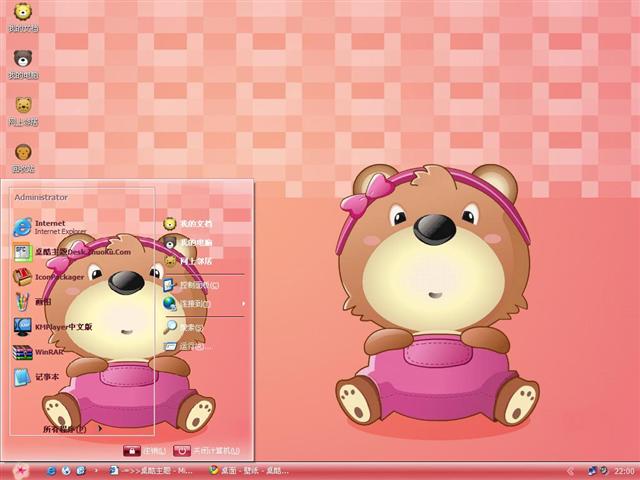This screenshot has width=640, height=480.
Task: Open the 搜索(S) search entry
Action: click(x=183, y=327)
